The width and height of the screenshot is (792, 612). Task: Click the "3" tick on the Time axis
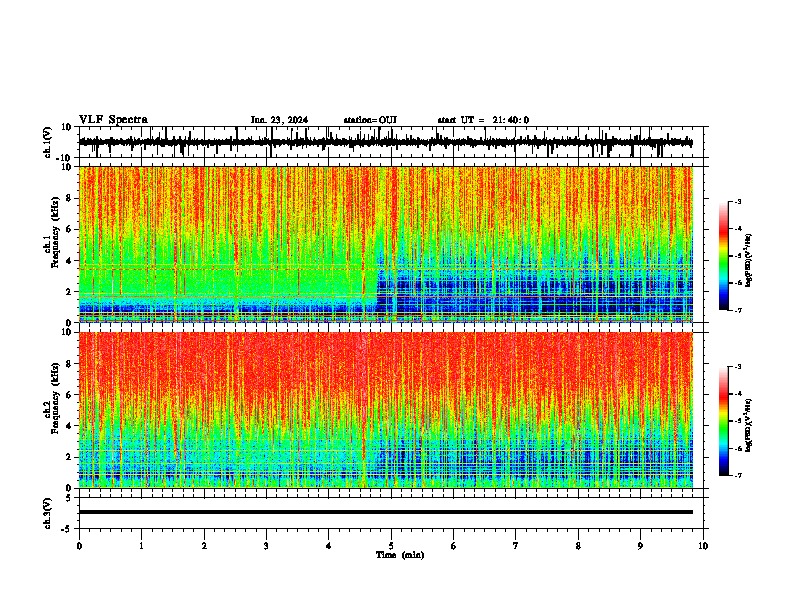[x=266, y=546]
